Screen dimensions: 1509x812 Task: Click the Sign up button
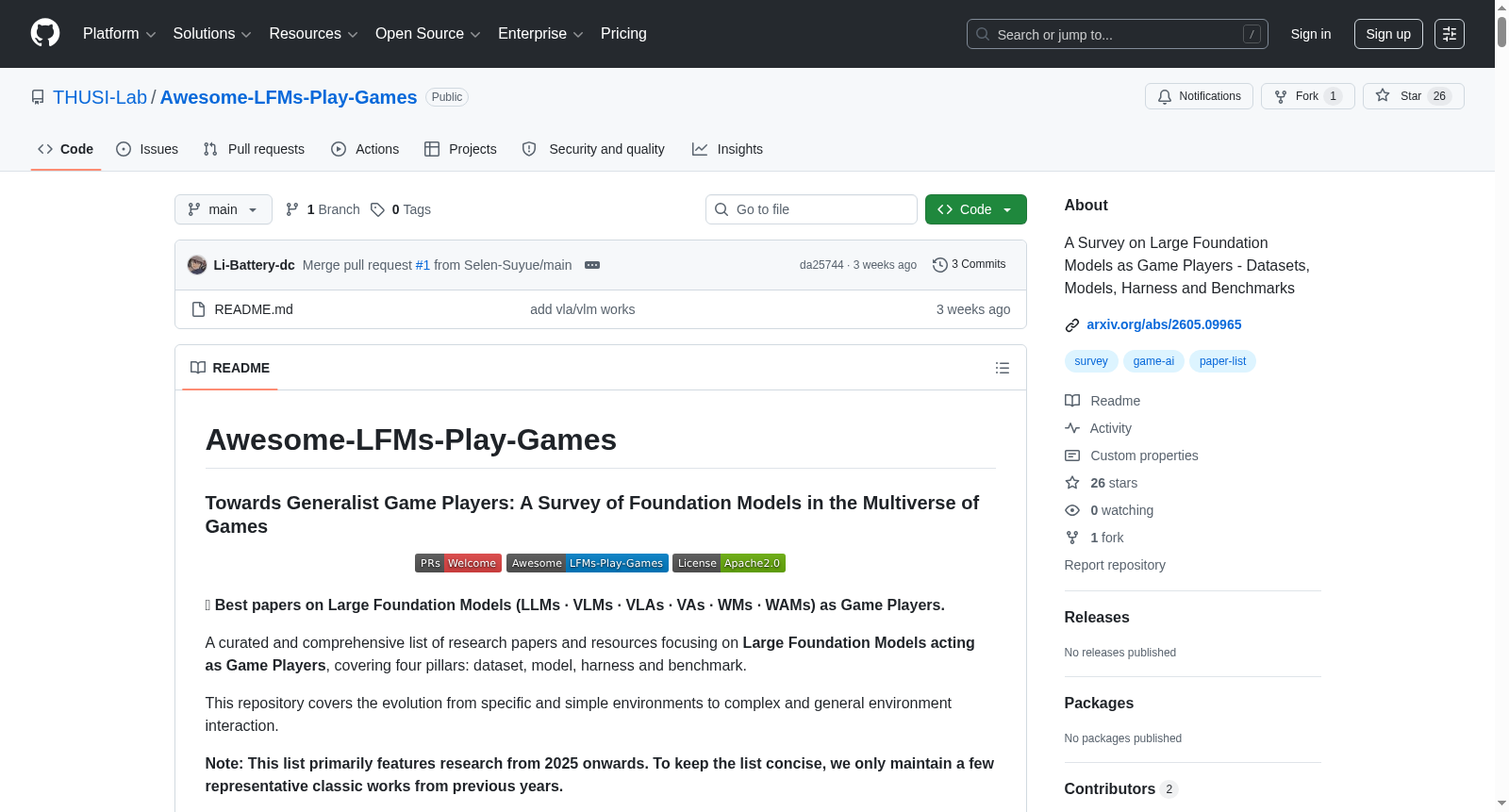pos(1388,34)
